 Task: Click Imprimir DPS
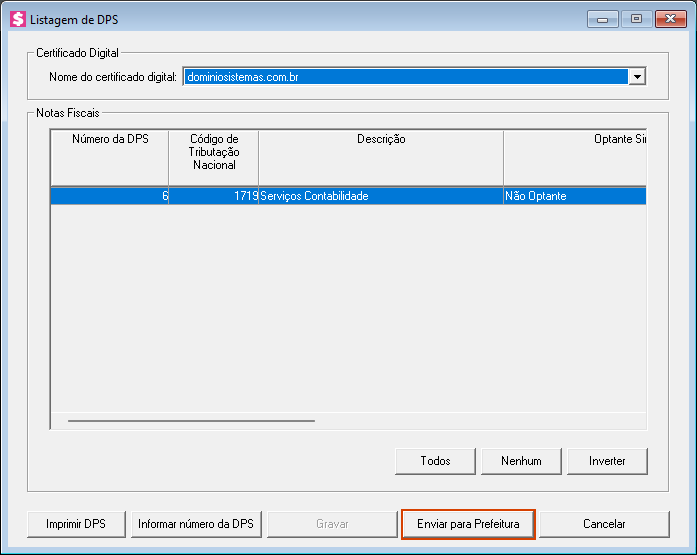tap(76, 524)
